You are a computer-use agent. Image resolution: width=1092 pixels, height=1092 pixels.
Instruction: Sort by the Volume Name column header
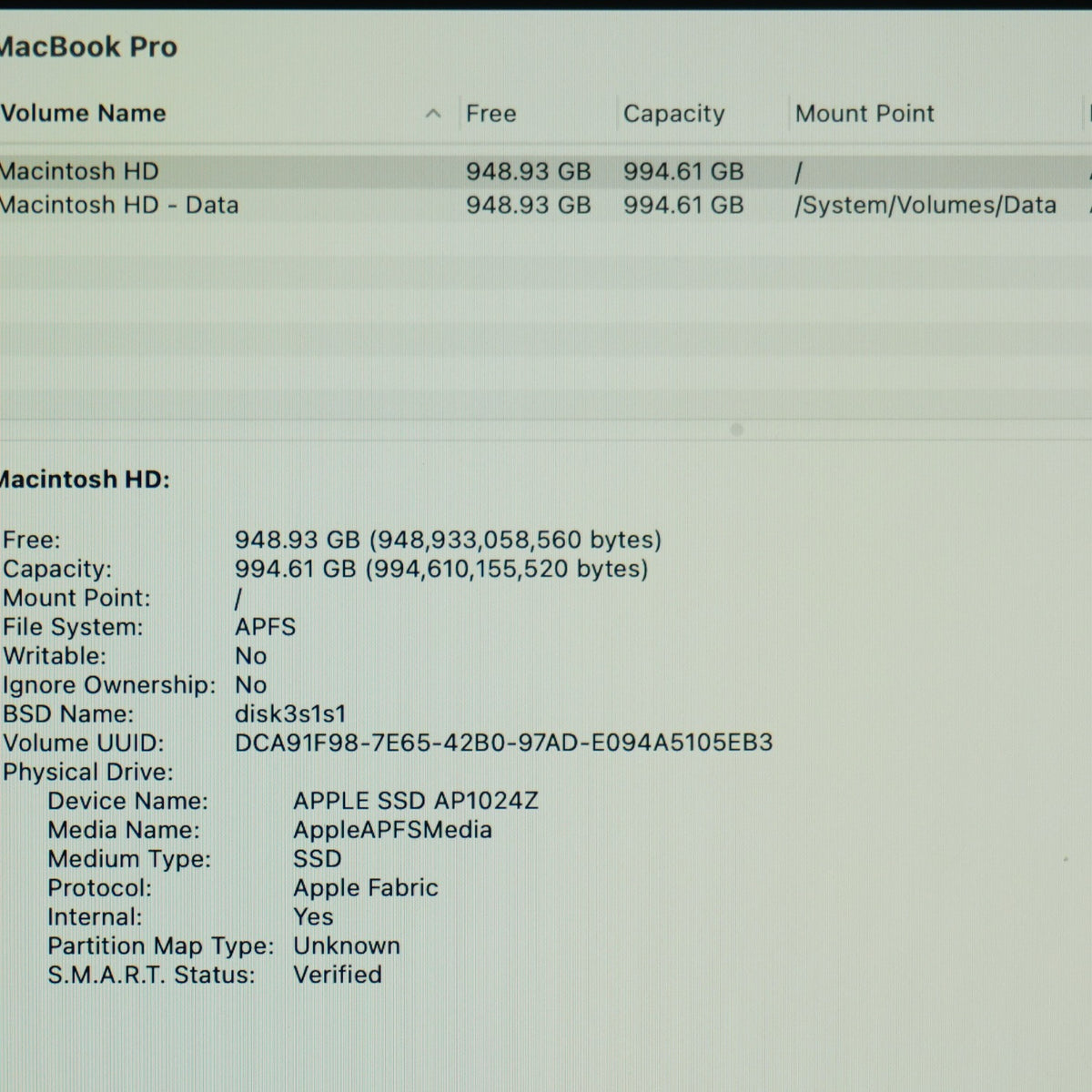[x=84, y=114]
